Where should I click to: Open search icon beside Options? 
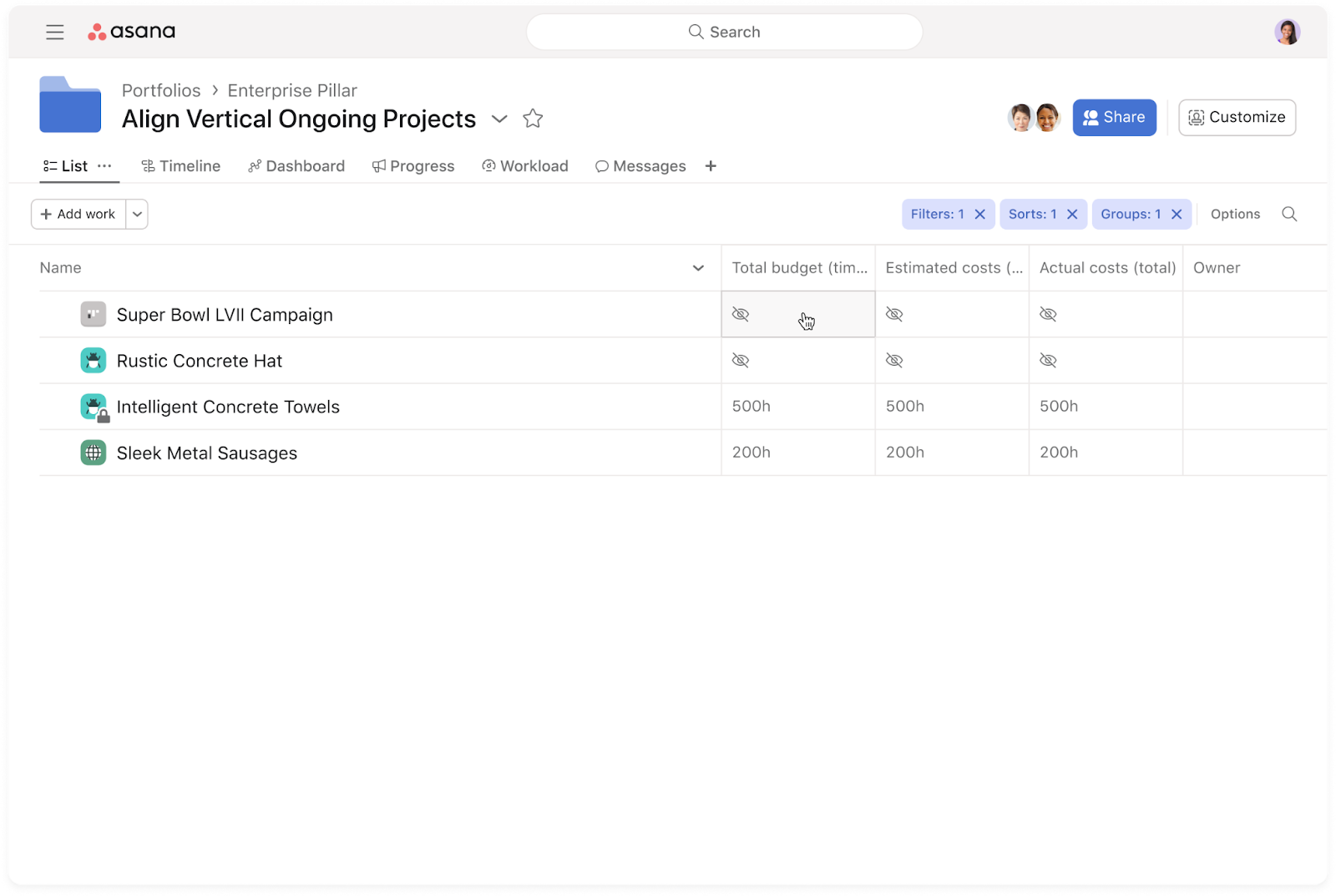1289,215
